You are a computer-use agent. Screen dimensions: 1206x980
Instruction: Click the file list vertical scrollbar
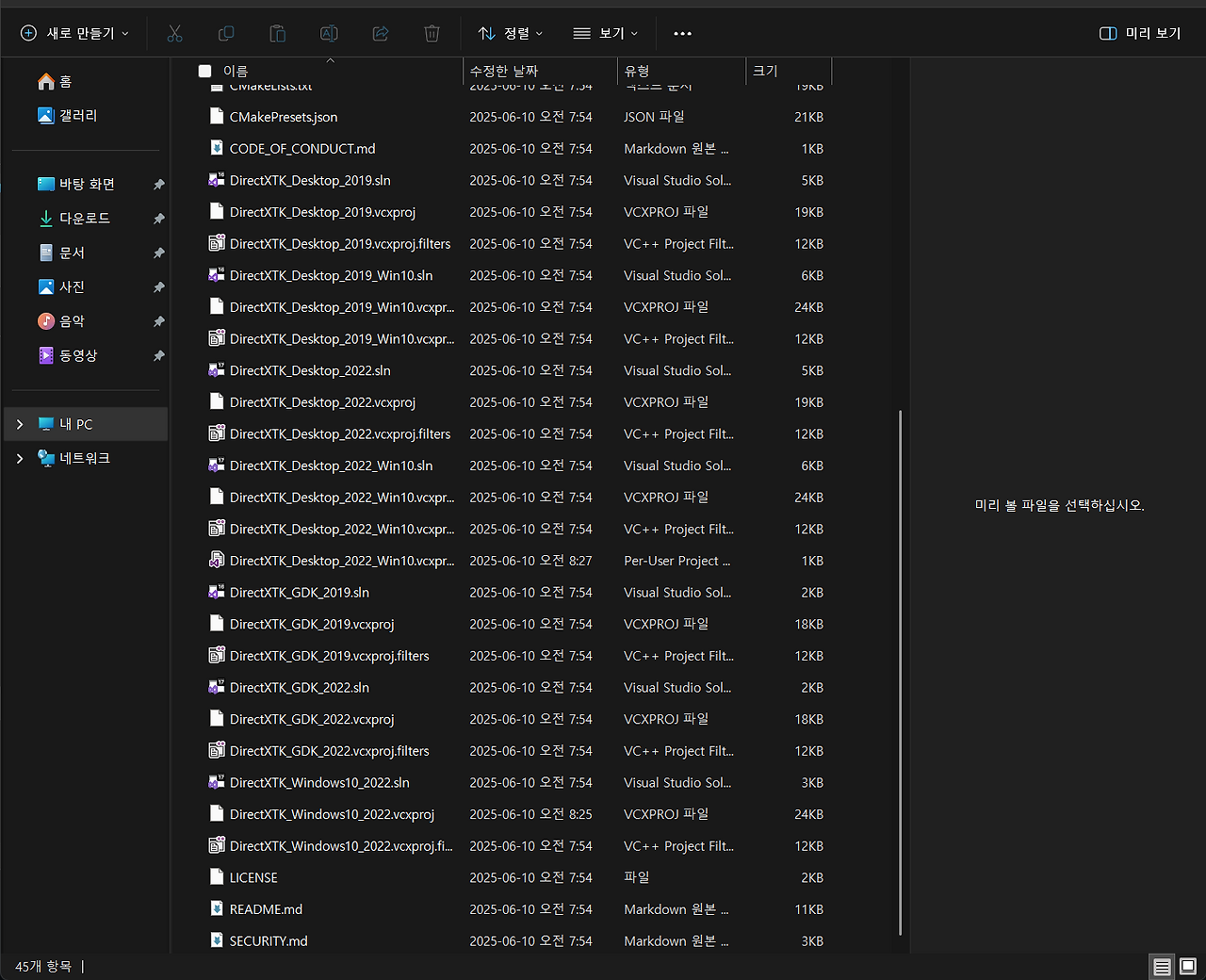tap(901, 673)
